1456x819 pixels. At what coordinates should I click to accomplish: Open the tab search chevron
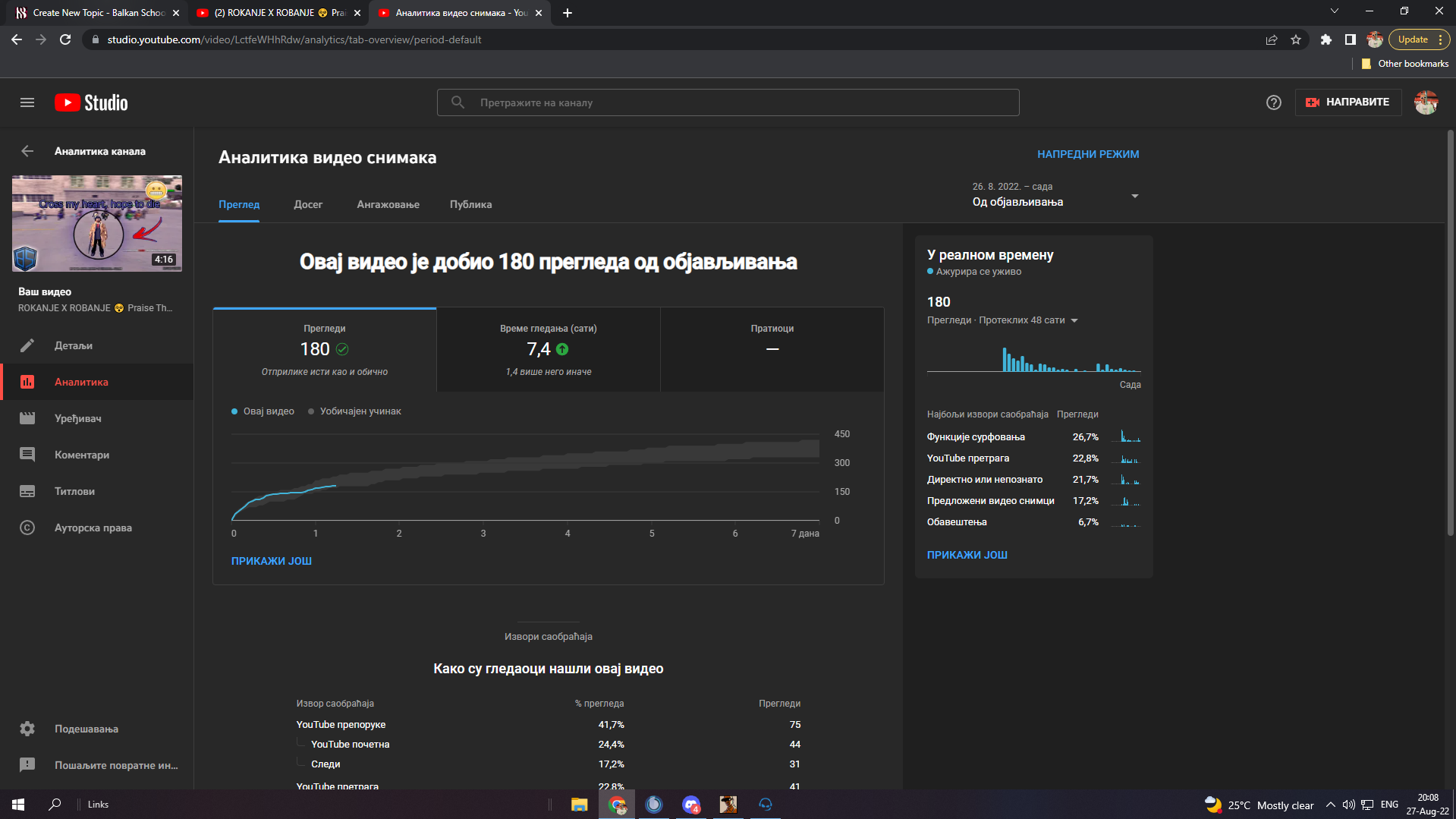click(1335, 11)
